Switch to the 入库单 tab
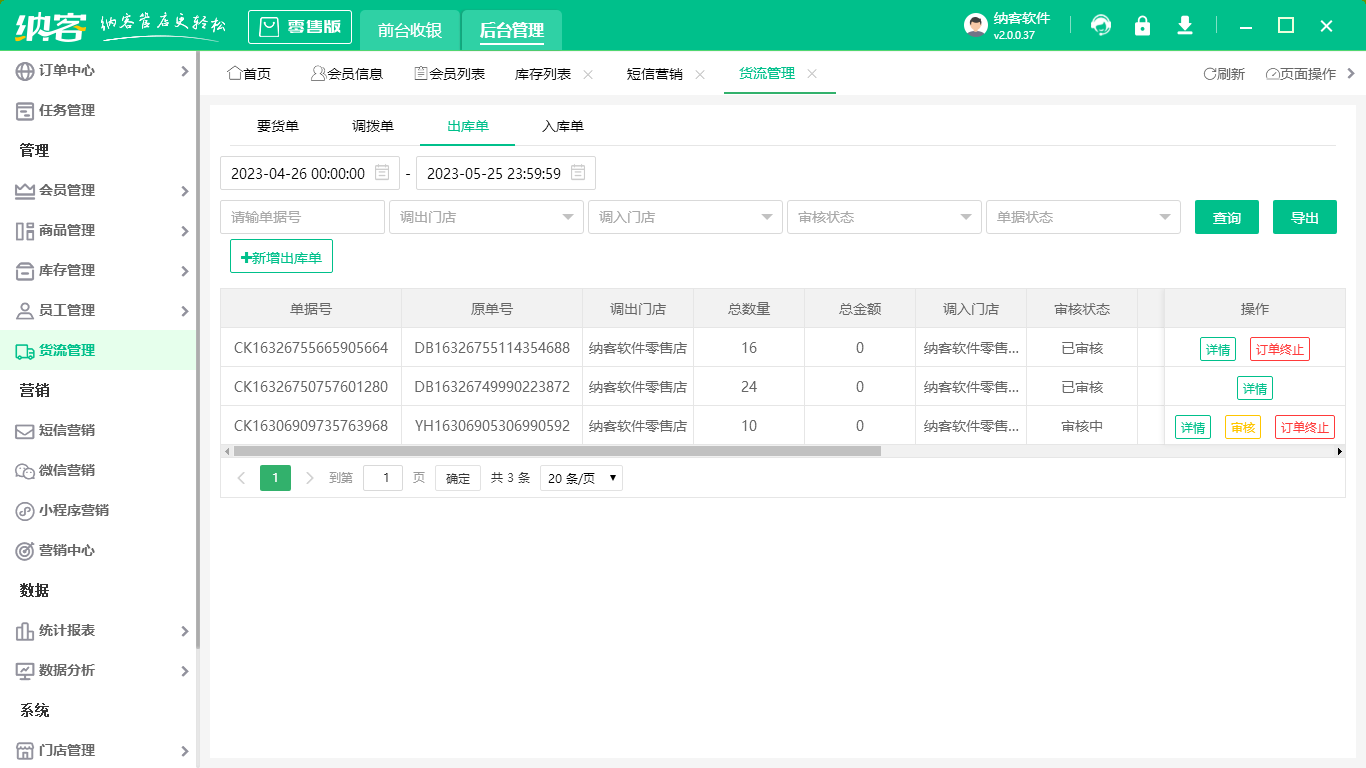 [x=561, y=127]
